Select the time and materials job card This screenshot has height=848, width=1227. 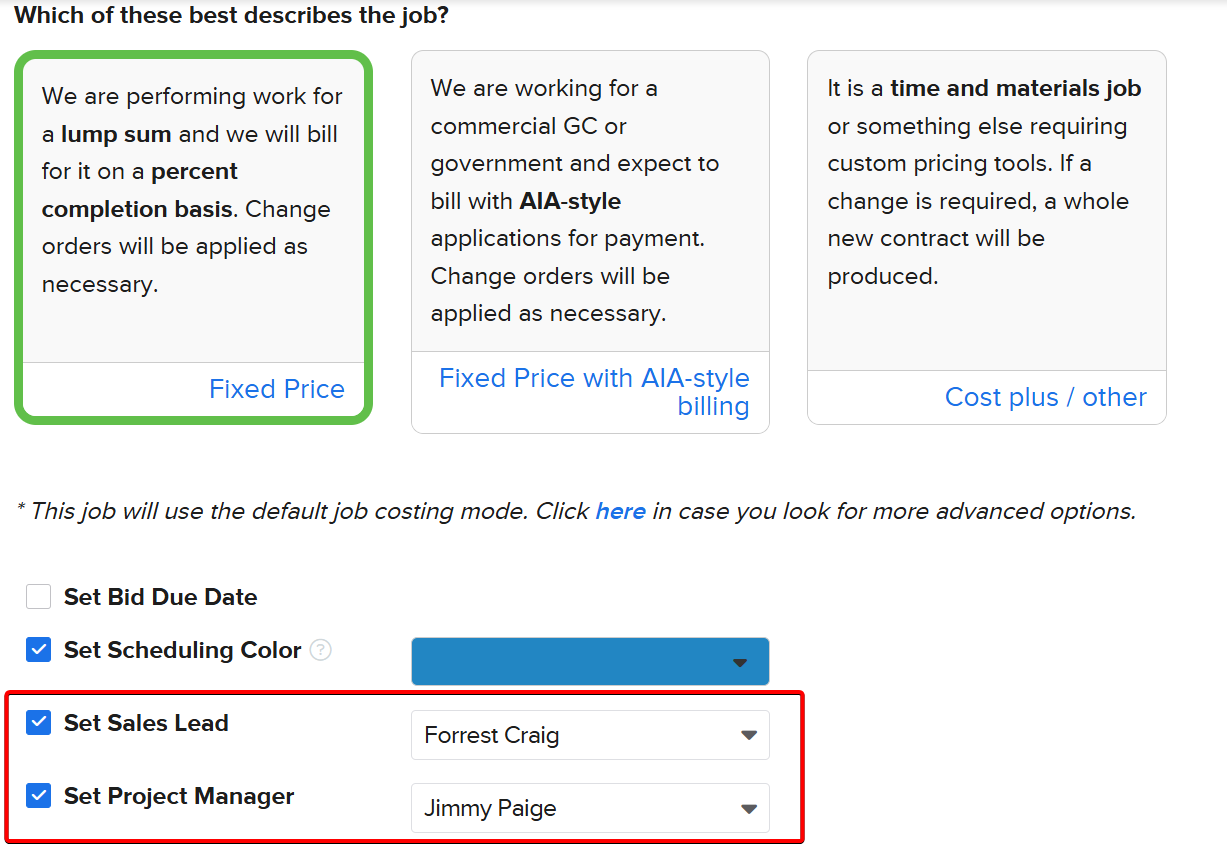click(986, 200)
